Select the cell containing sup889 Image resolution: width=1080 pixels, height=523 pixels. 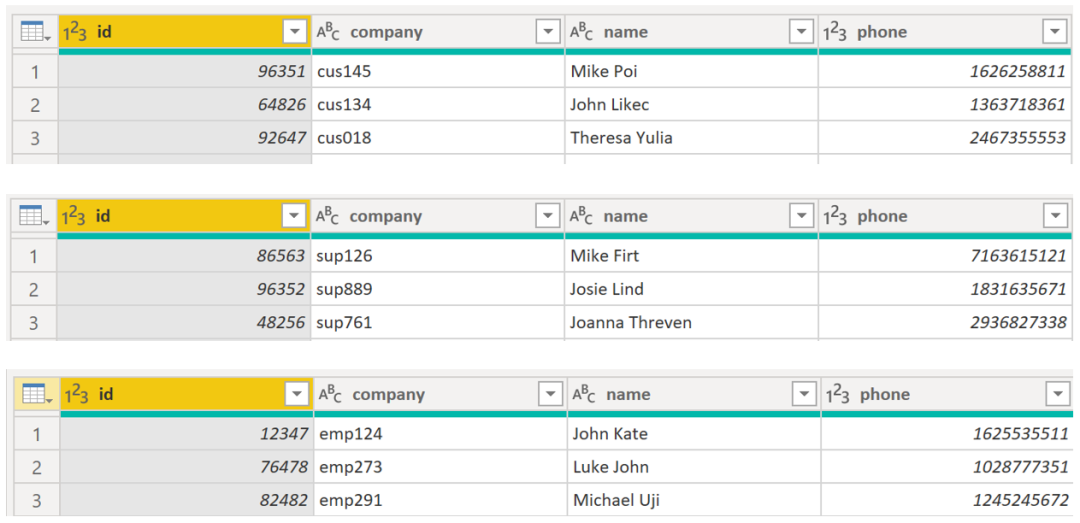tap(437, 289)
